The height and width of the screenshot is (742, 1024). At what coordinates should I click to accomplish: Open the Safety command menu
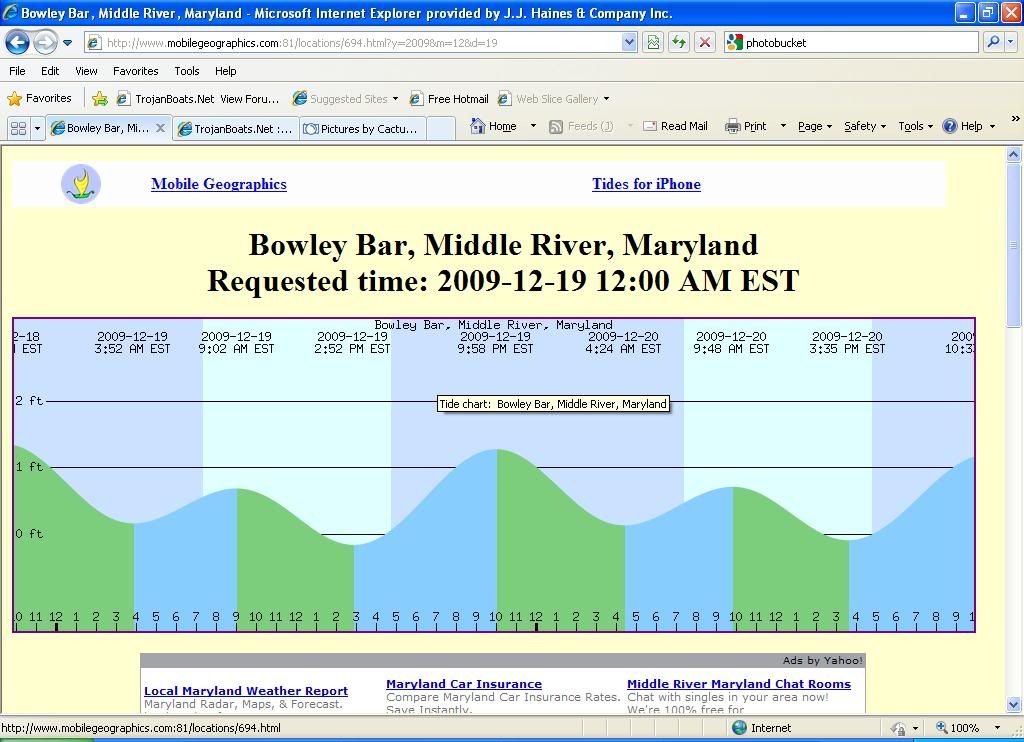click(x=865, y=126)
